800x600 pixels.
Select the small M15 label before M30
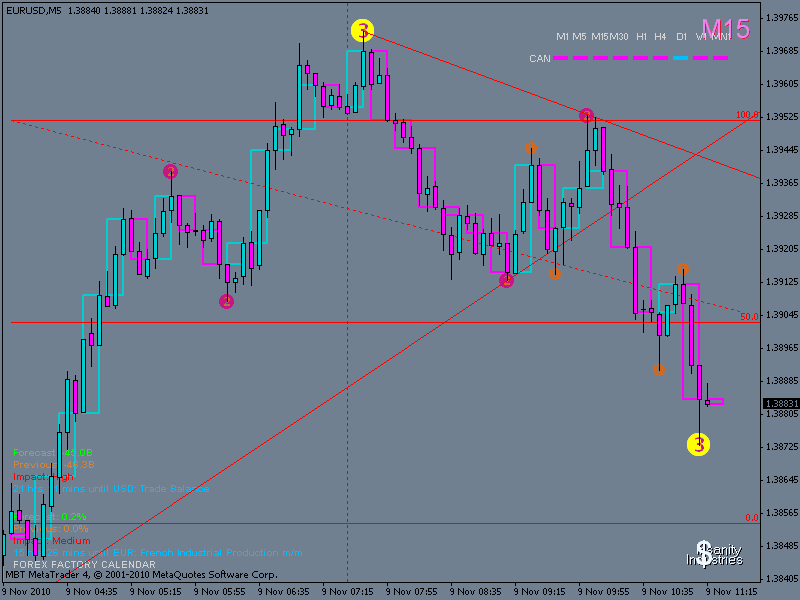click(x=599, y=37)
